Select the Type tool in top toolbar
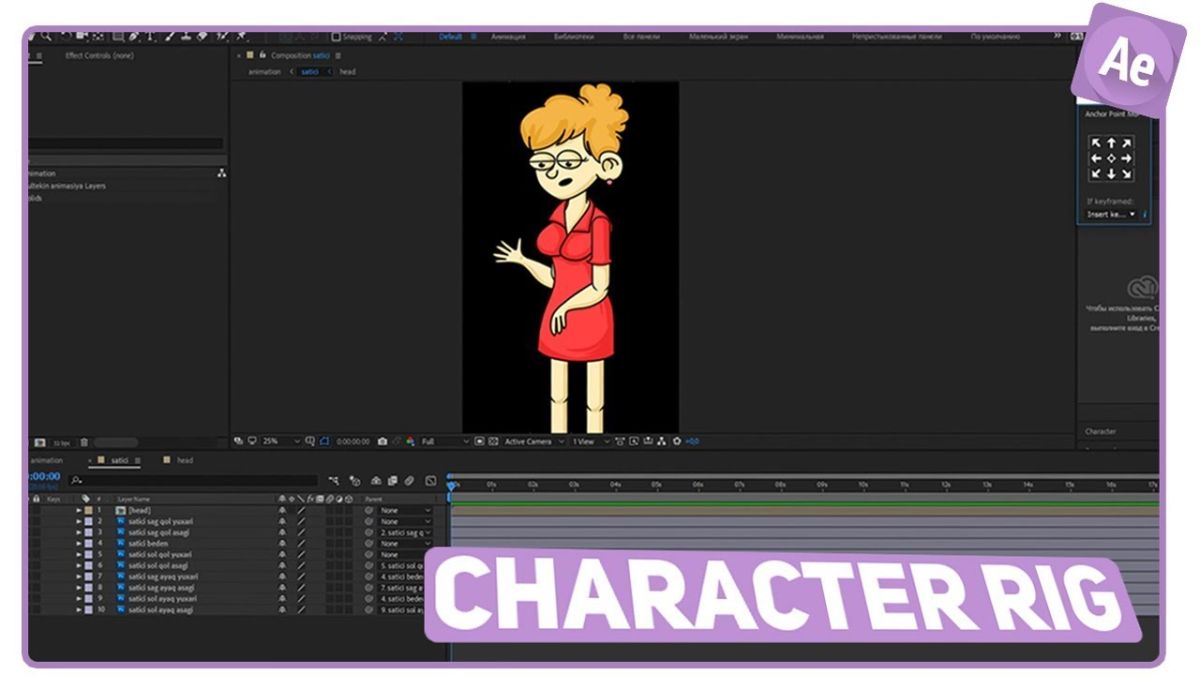The height and width of the screenshot is (675, 1200). (x=150, y=36)
